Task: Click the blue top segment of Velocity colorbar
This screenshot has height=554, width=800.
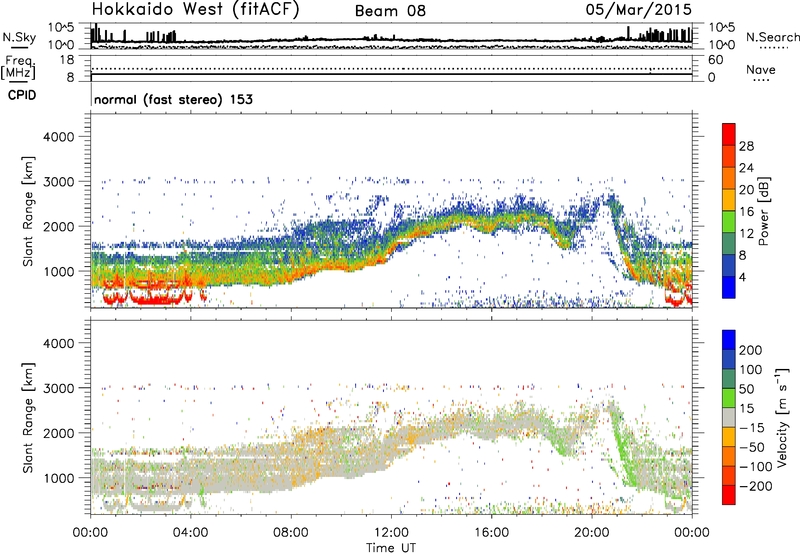Action: pos(729,340)
